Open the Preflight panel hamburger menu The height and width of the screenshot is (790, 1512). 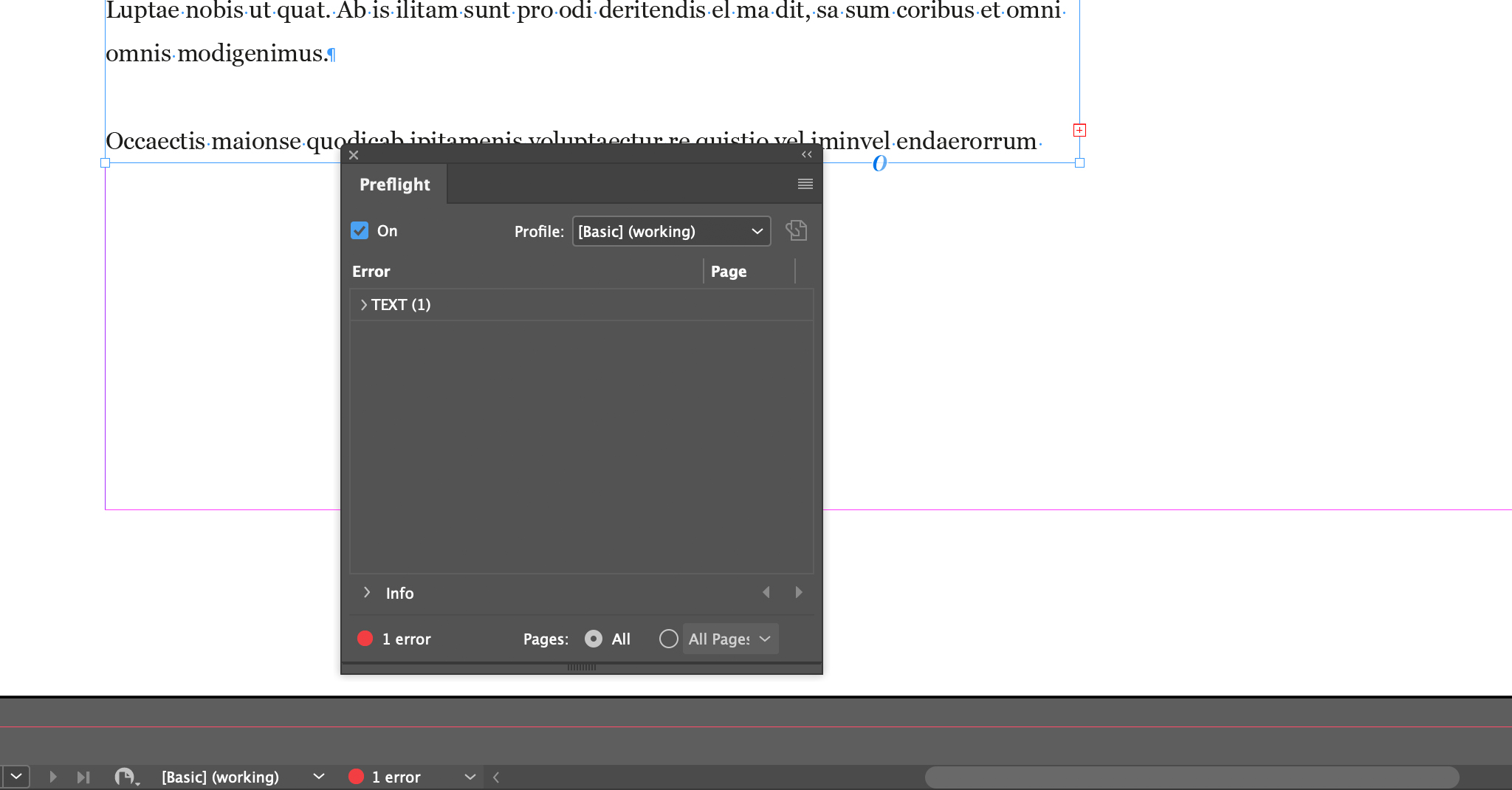click(805, 184)
